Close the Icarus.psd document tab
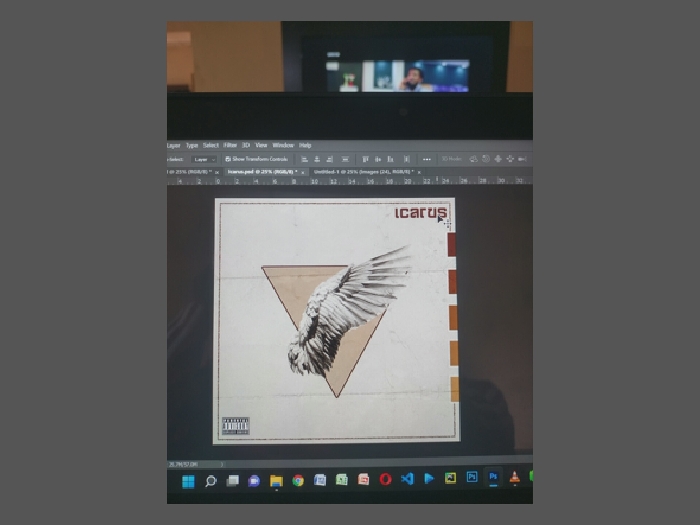 click(x=303, y=172)
